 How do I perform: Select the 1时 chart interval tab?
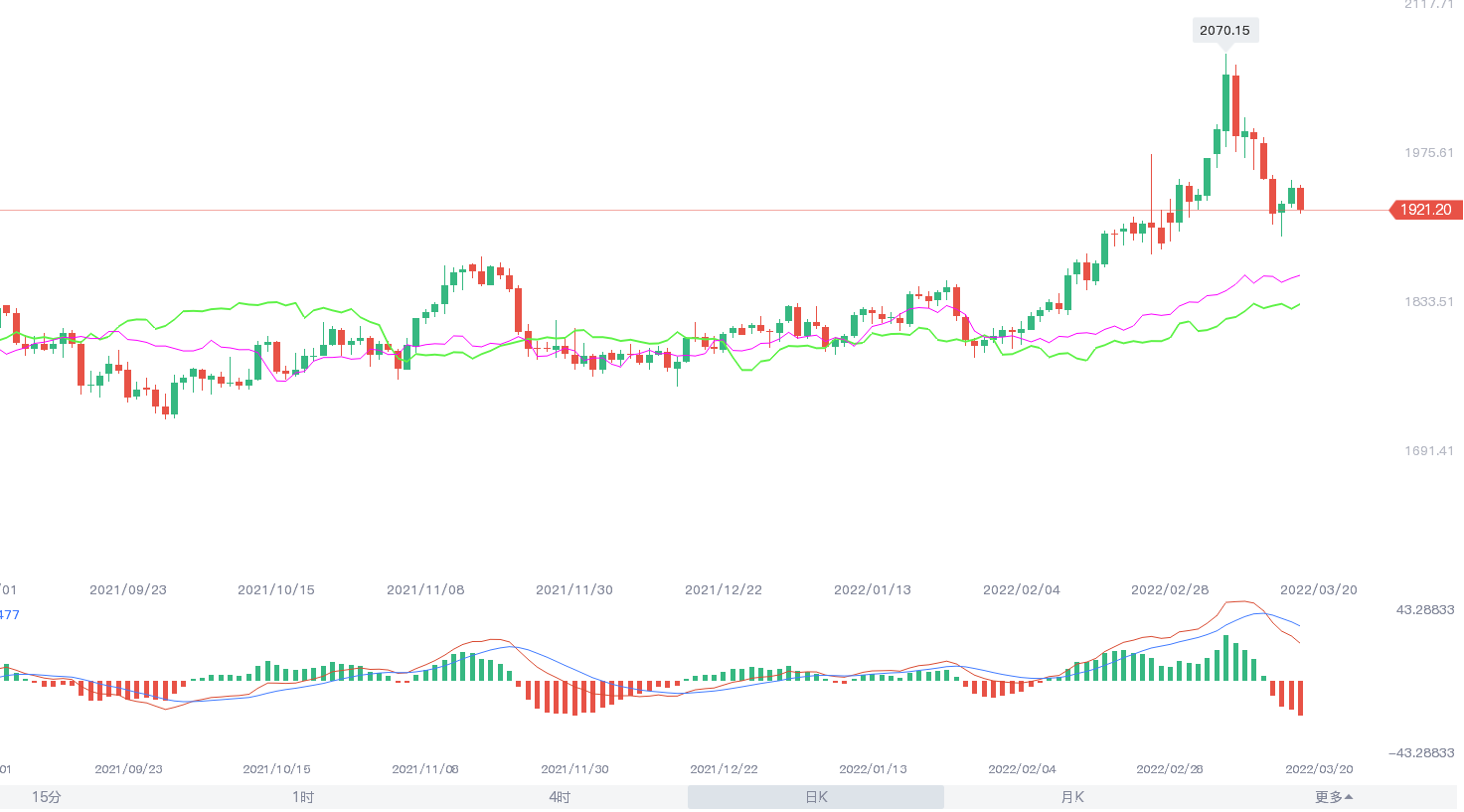click(x=303, y=797)
